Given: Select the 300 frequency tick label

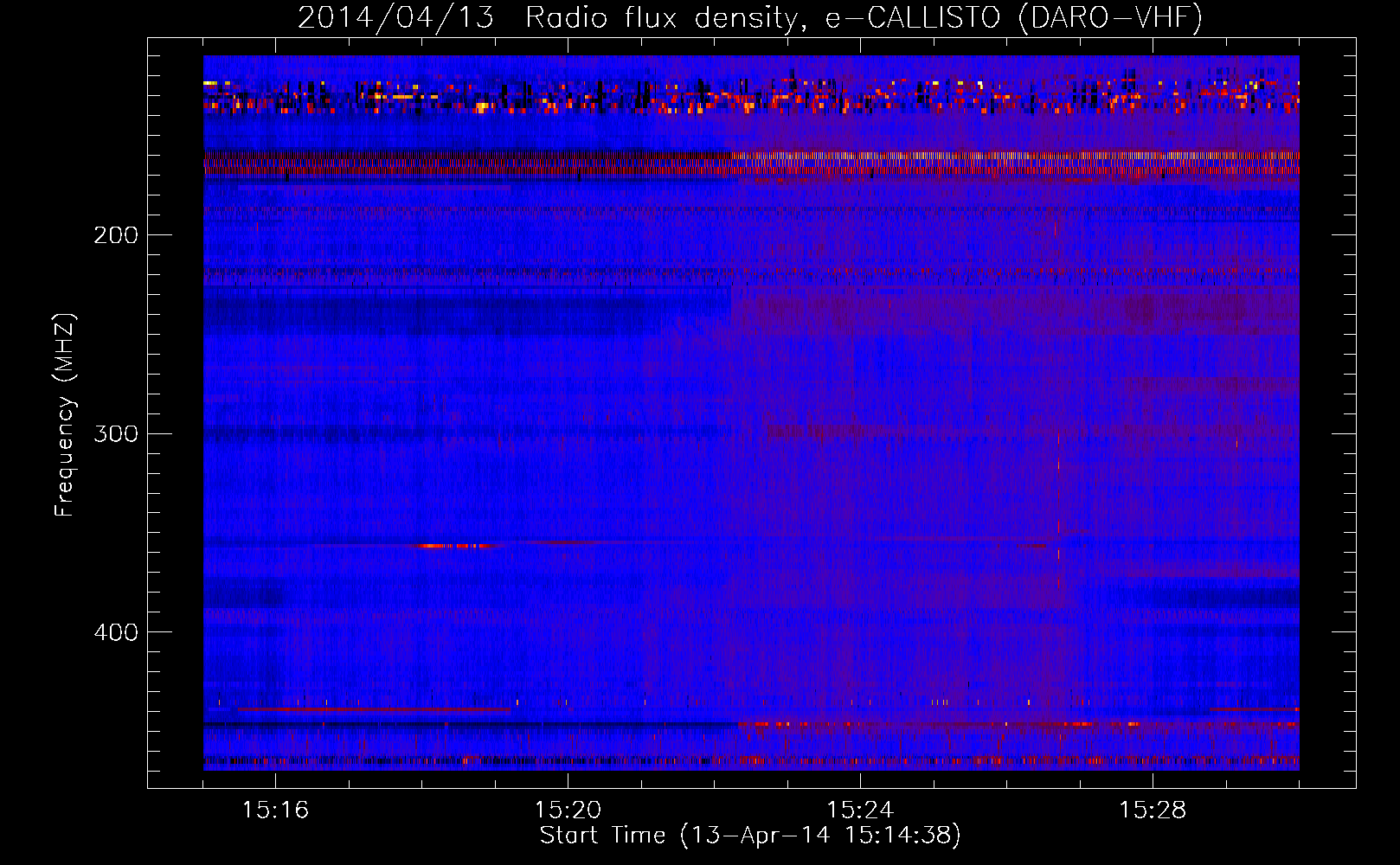Looking at the screenshot, I should point(116,433).
